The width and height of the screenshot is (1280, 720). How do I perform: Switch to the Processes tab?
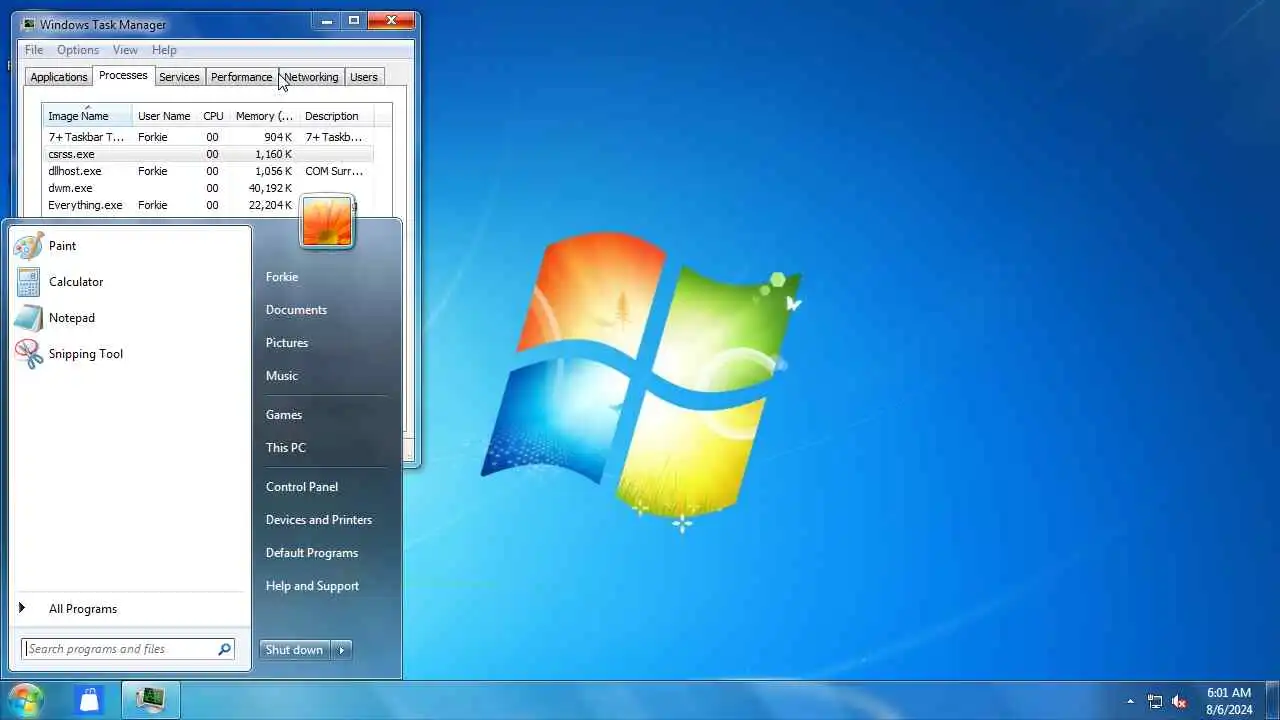click(x=123, y=76)
